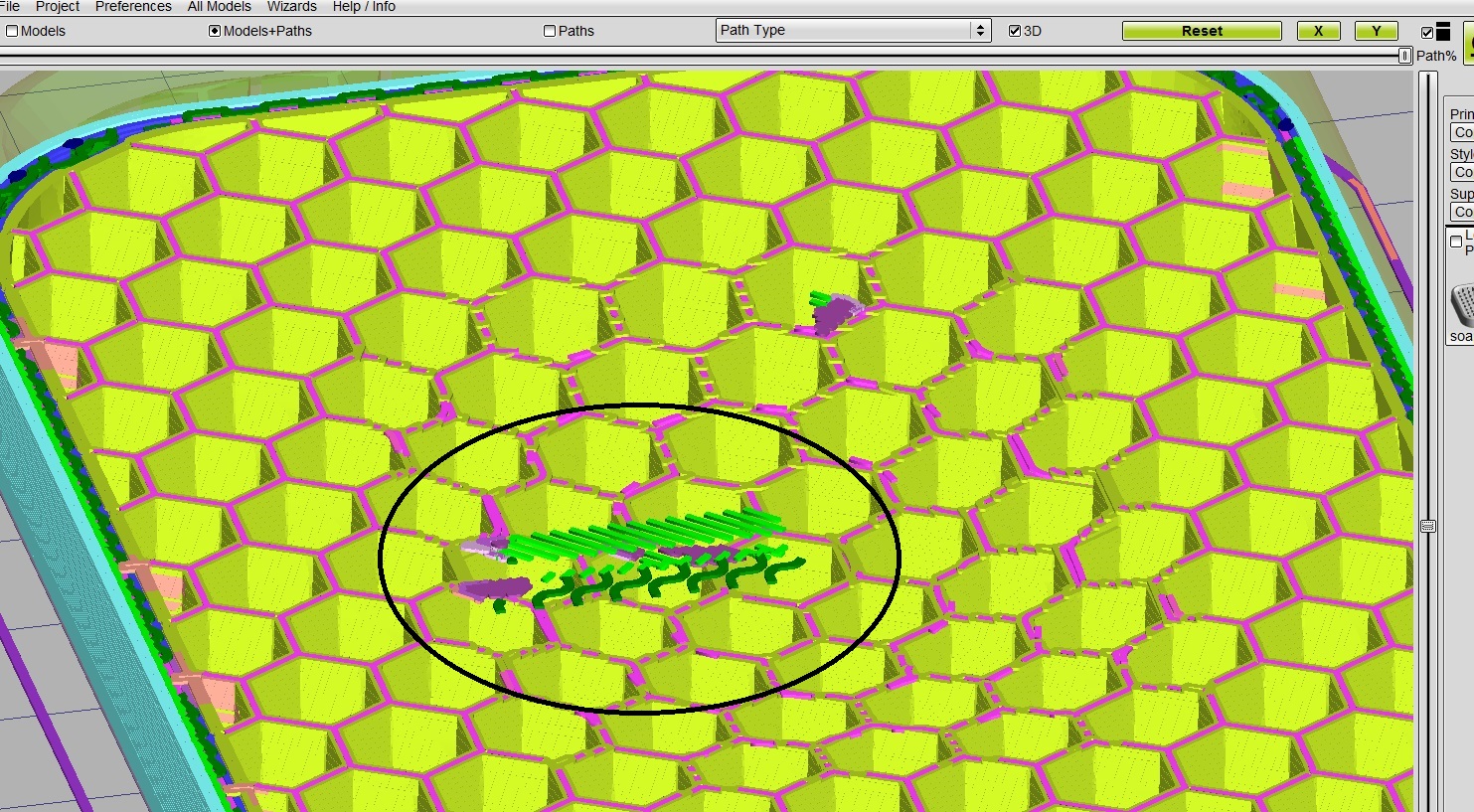Open the File menu
Screen dimensions: 1474x812
(10, 6)
